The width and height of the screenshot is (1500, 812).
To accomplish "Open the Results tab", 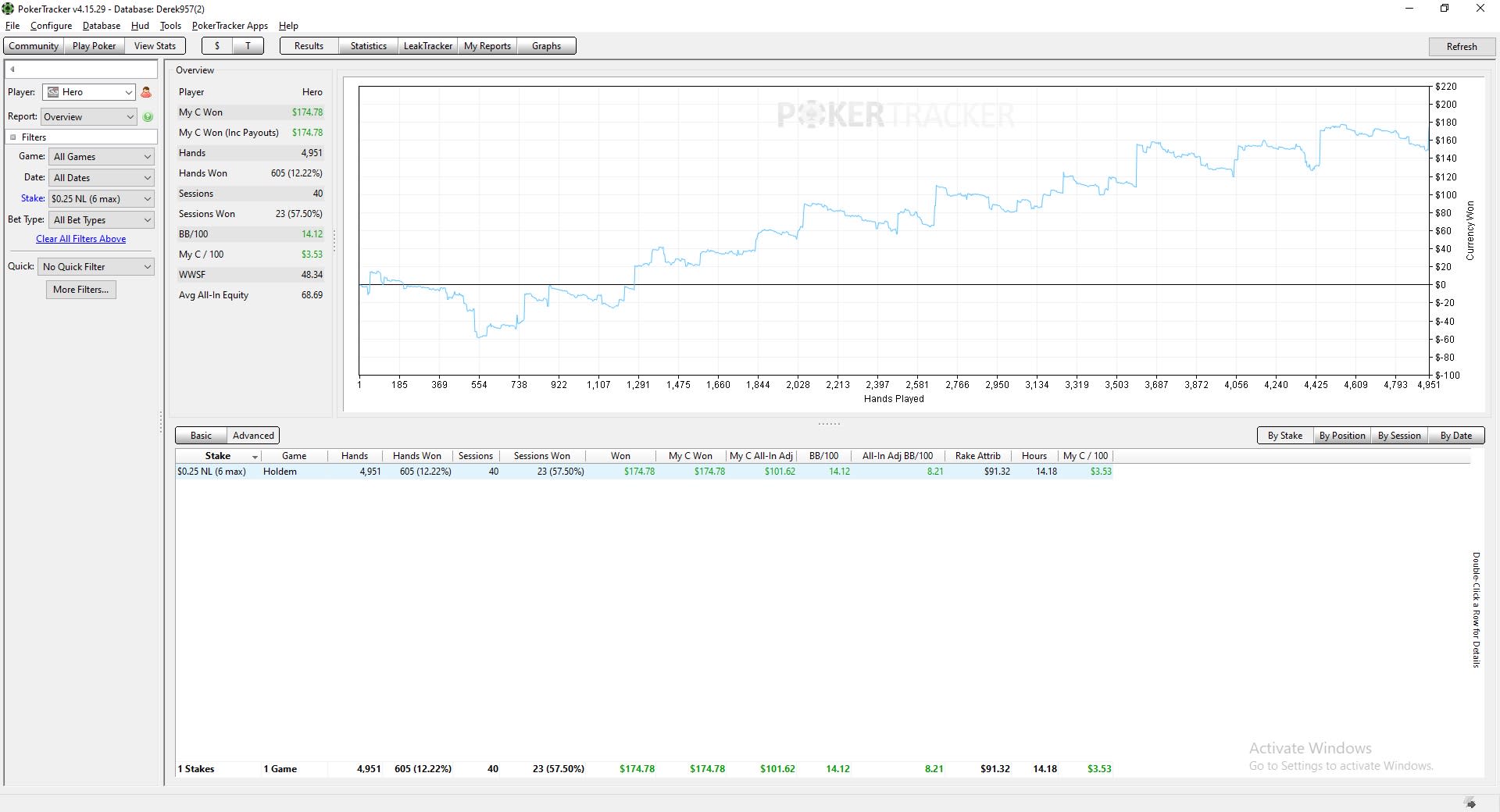I will [309, 46].
